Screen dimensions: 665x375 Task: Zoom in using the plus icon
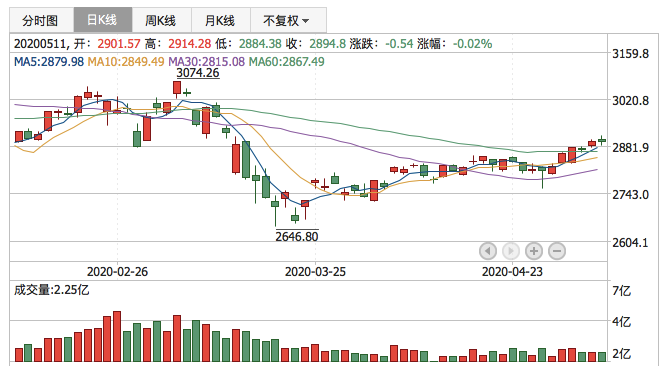click(534, 251)
